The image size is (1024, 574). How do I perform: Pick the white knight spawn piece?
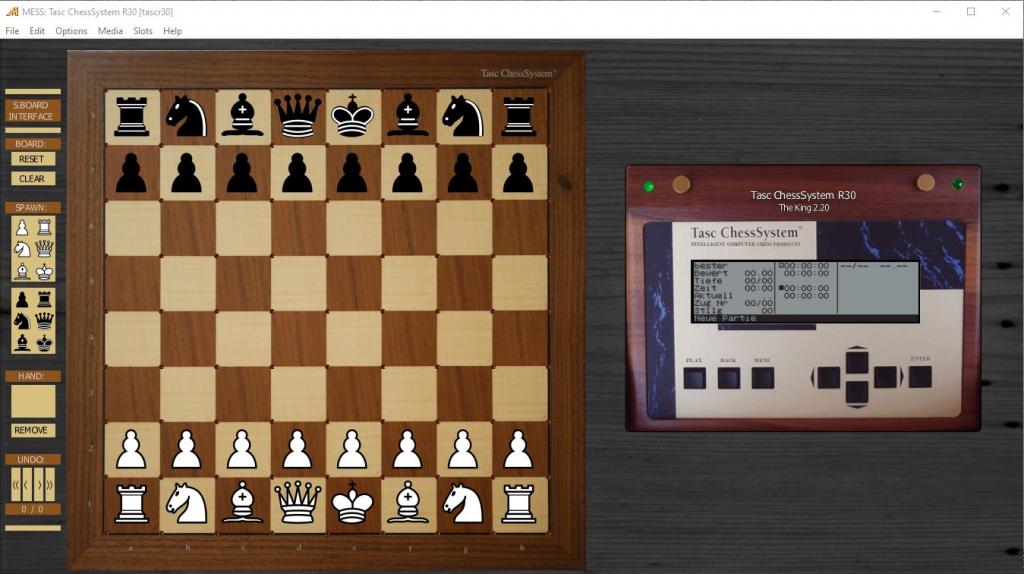tap(22, 248)
